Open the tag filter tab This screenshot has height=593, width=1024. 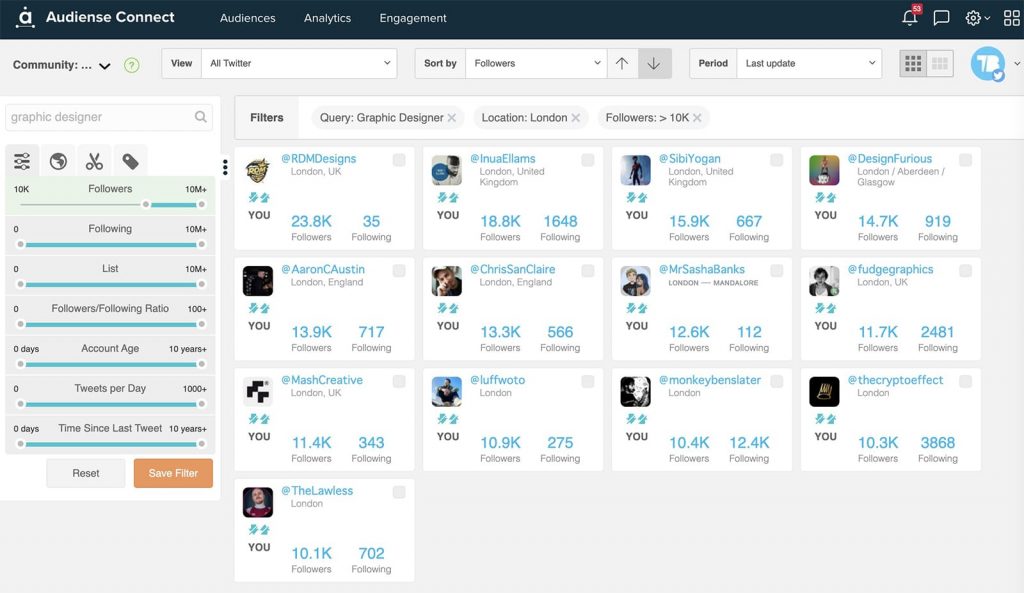(x=130, y=161)
